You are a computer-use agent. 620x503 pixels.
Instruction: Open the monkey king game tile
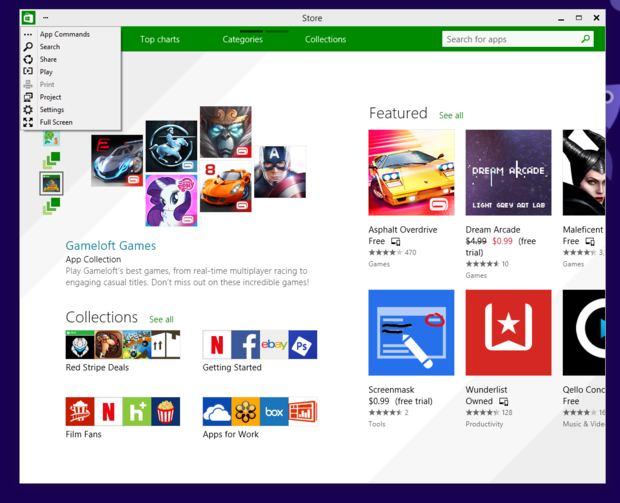(225, 132)
